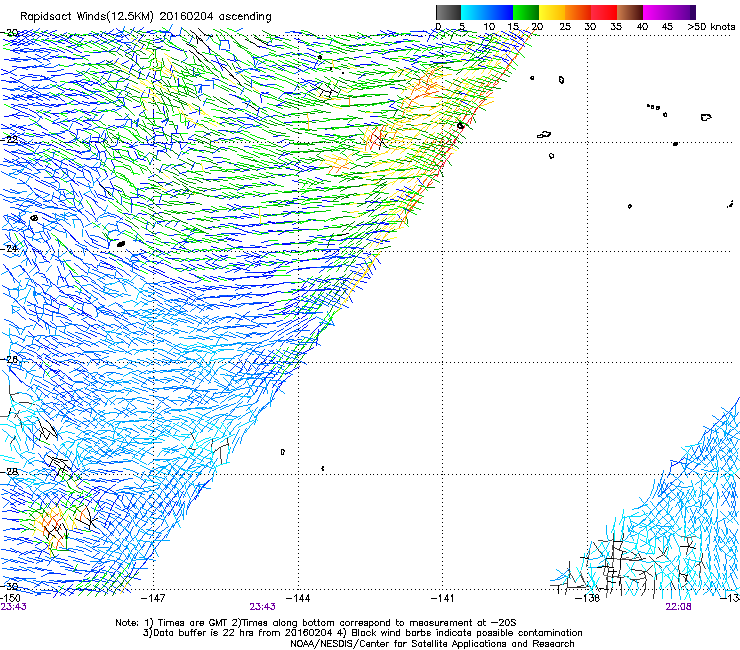Viewport: 740px width, 650px height.
Task: Click the "35" legend scale label
Action: pos(616,27)
